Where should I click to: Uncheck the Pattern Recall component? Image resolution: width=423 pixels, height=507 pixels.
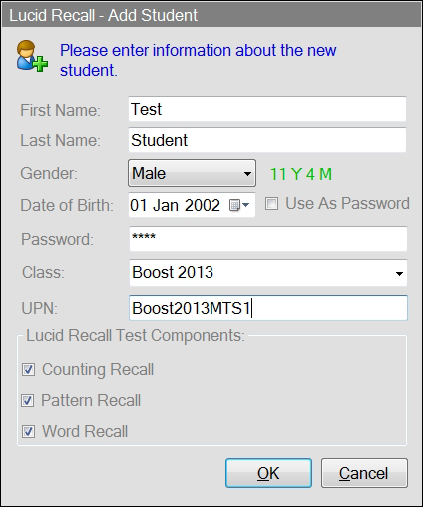28,400
